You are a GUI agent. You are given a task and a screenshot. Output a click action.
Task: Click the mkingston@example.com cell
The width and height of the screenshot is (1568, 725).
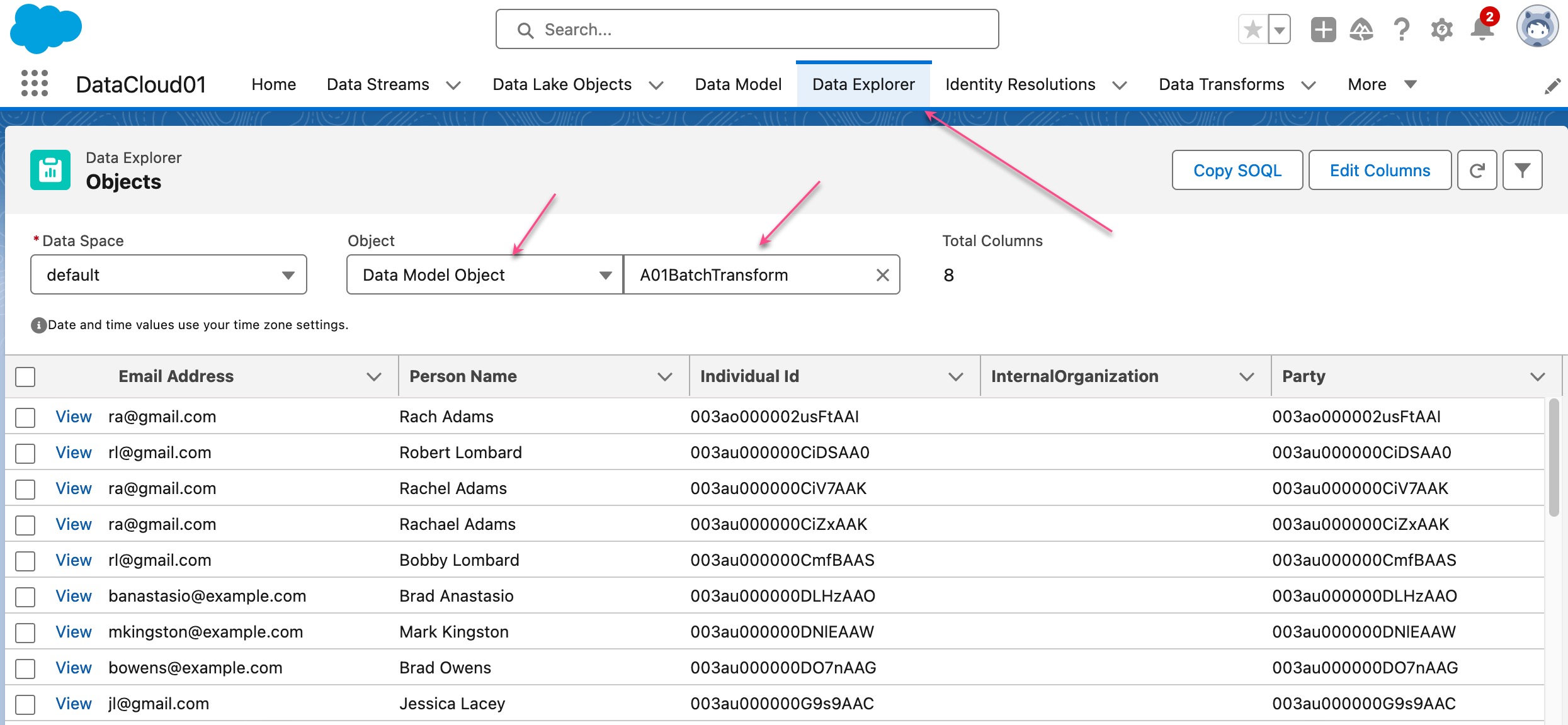[205, 632]
